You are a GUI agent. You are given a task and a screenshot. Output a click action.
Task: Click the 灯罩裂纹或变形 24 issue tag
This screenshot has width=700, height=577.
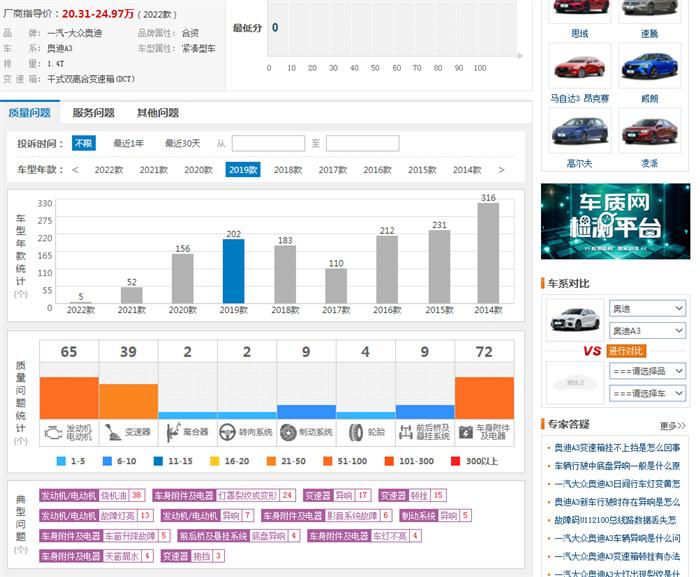click(224, 495)
